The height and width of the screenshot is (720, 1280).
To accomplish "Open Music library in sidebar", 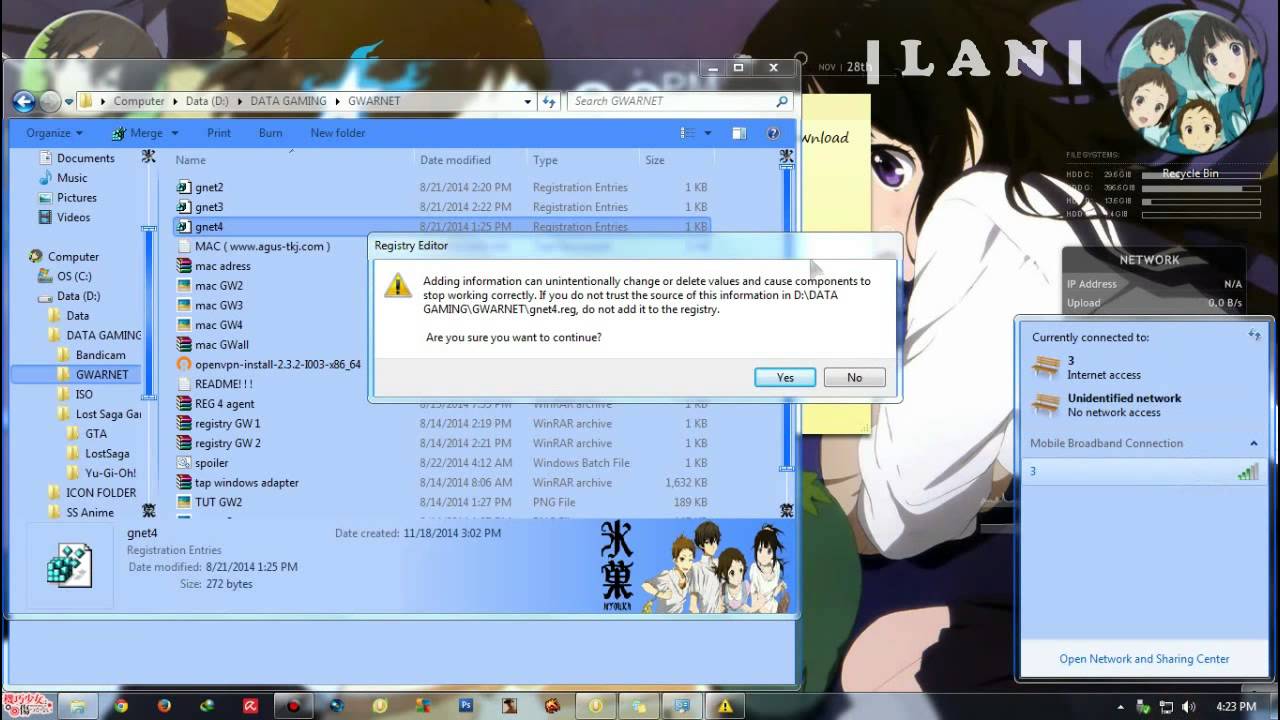I will [x=72, y=178].
